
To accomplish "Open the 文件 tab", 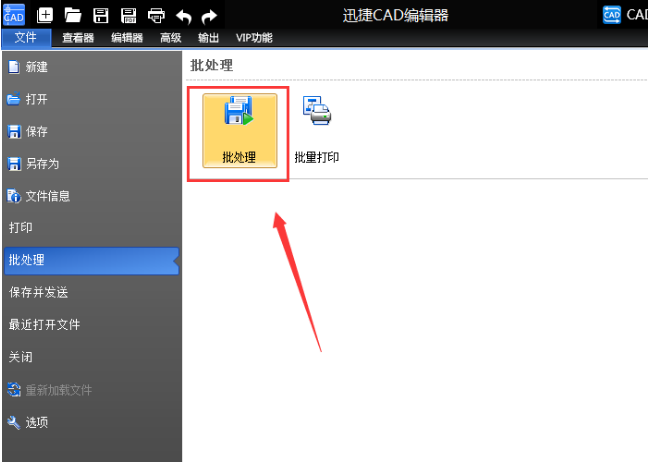I will (x=26, y=38).
